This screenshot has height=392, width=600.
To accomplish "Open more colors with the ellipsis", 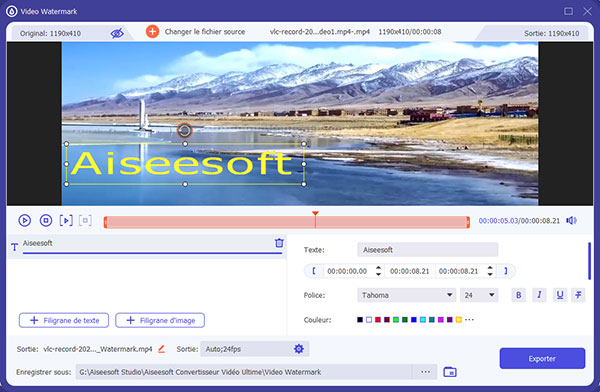I will pyautogui.click(x=469, y=320).
